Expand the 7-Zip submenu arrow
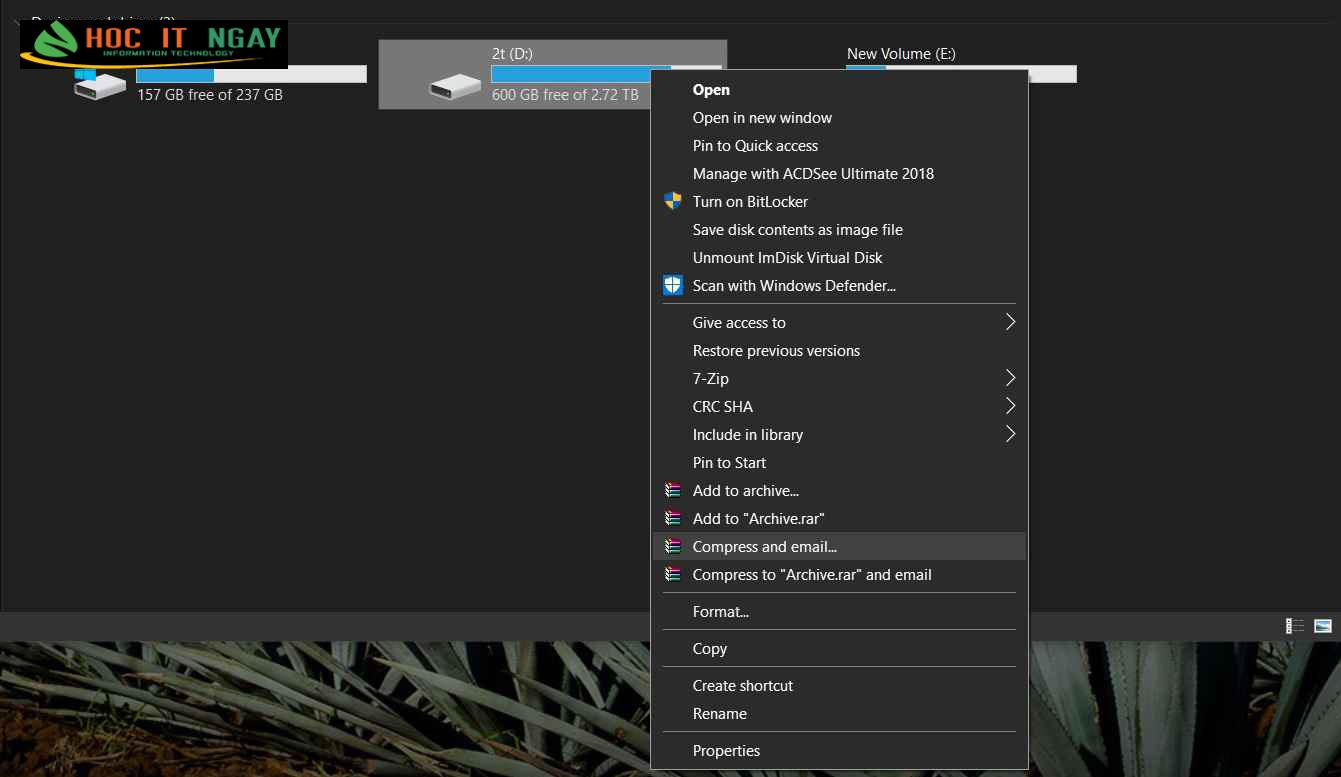The height and width of the screenshot is (777, 1341). click(1010, 378)
